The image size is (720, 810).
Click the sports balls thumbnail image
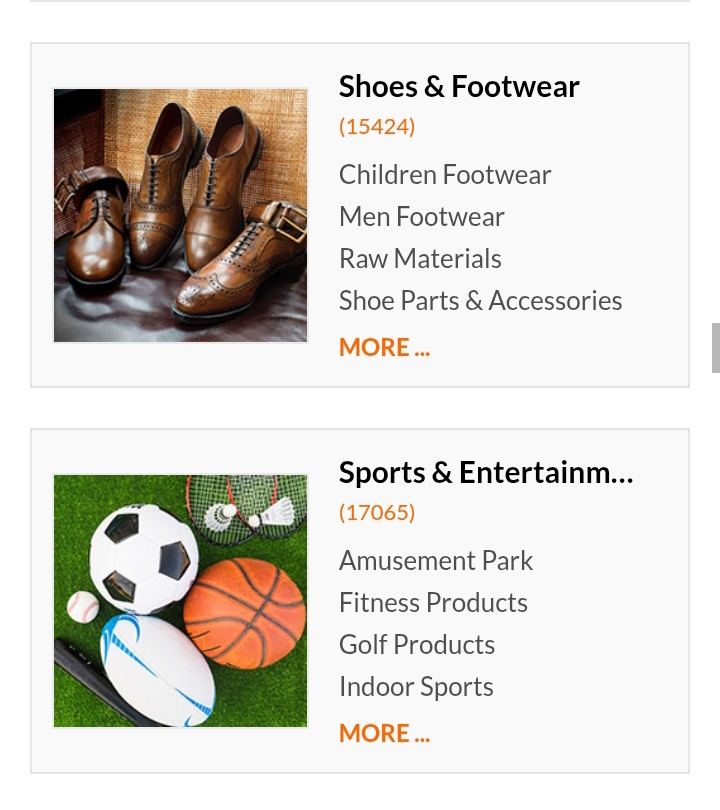click(181, 601)
